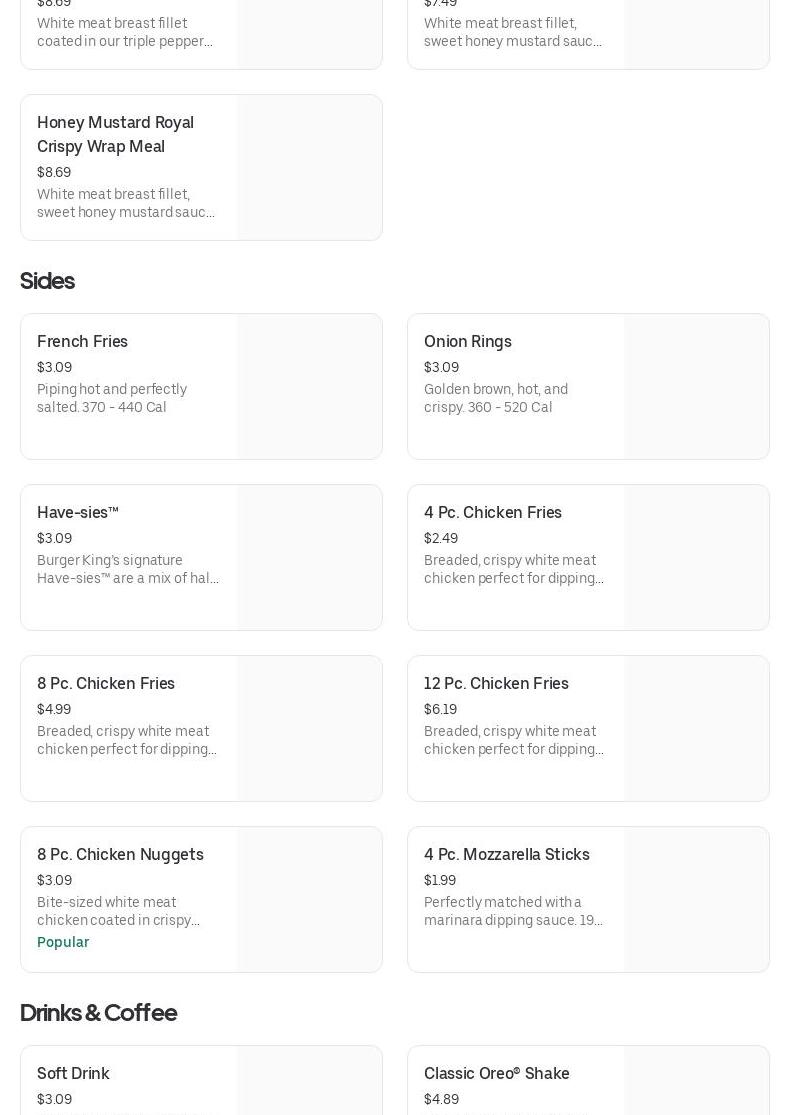Click the 12 Pc. Chicken Fries image thumbnail
Image resolution: width=804 pixels, height=1115 pixels.
coord(696,729)
